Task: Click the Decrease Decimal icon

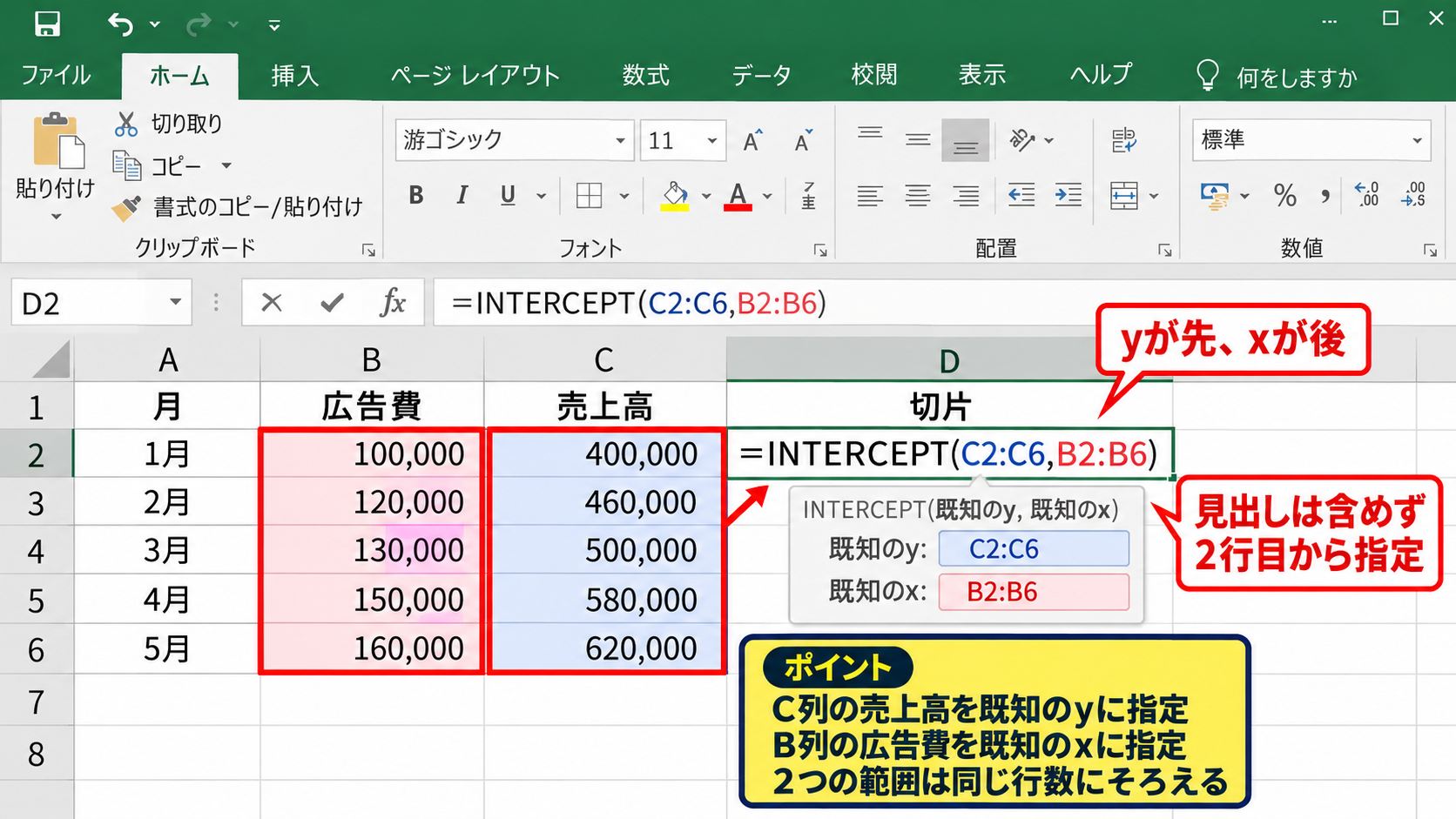Action: 1413,194
